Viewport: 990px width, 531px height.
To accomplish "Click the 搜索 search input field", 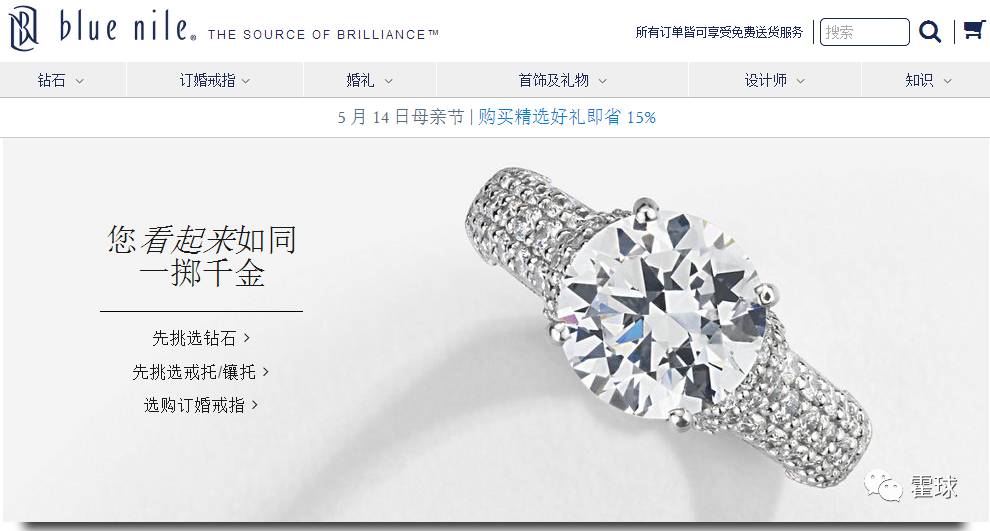I will click(x=864, y=32).
